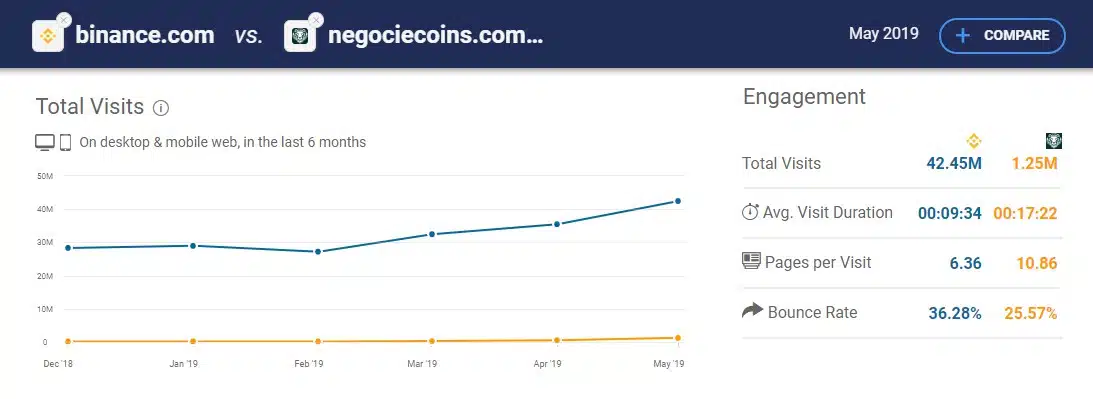The height and width of the screenshot is (399, 1093).
Task: Remove binance.com with its small x badge
Action: [x=63, y=20]
